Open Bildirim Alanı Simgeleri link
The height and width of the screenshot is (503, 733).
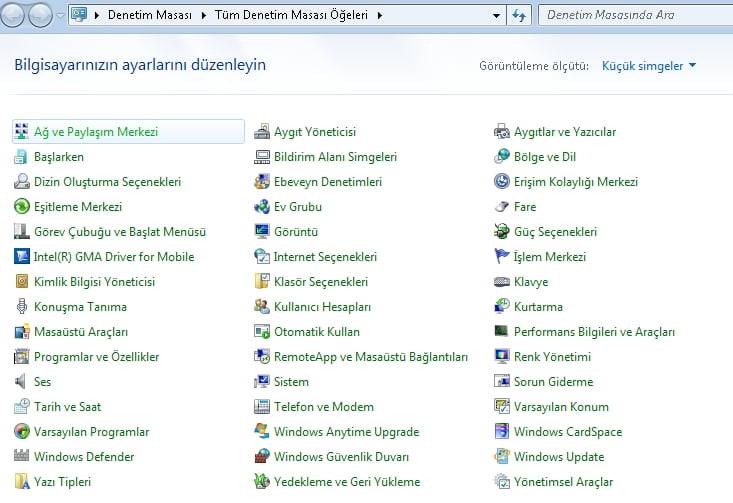(x=335, y=157)
